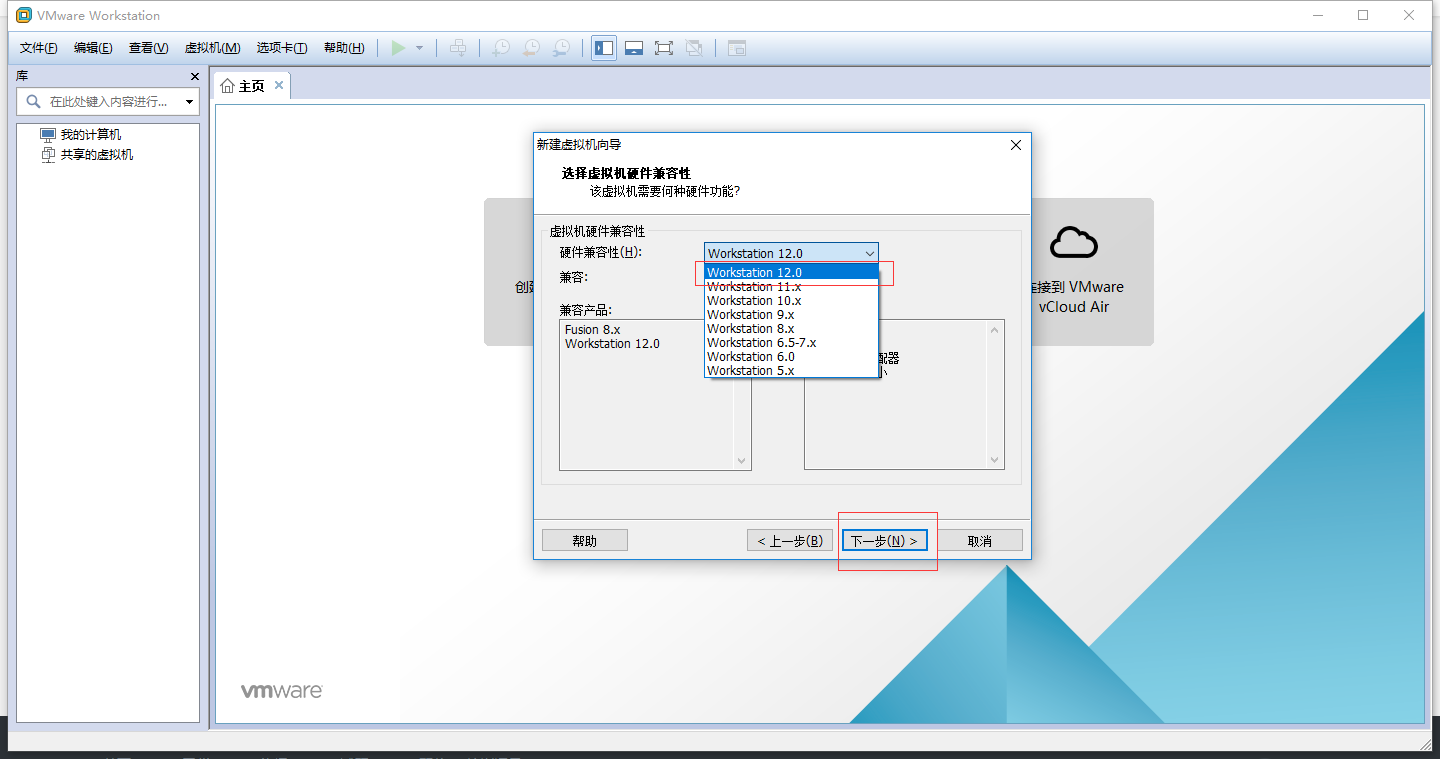Open the 文件(F) menu
Screen dimensions: 1440x759
(38, 48)
